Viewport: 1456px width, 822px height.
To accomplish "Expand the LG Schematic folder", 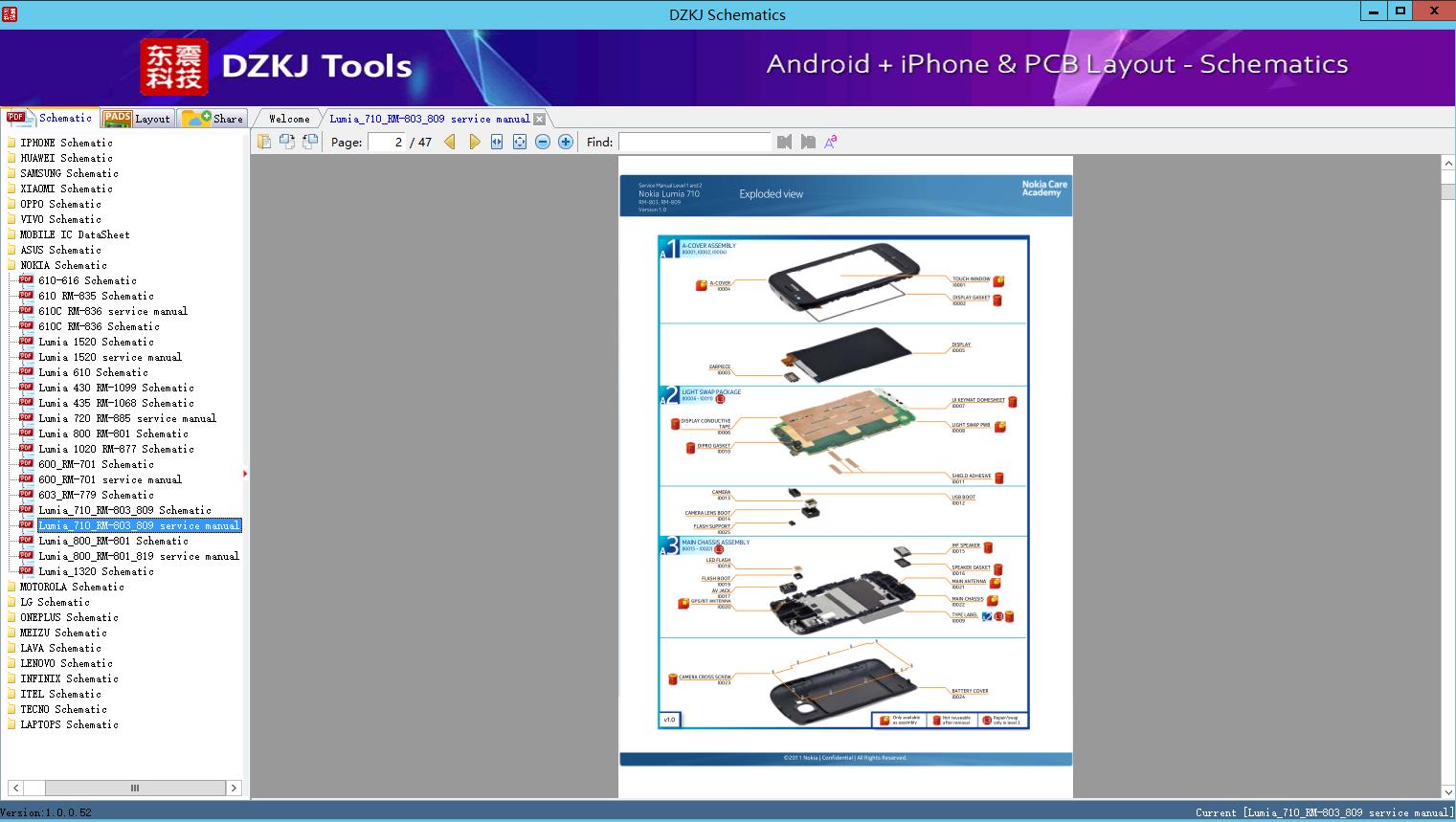I will [x=55, y=602].
